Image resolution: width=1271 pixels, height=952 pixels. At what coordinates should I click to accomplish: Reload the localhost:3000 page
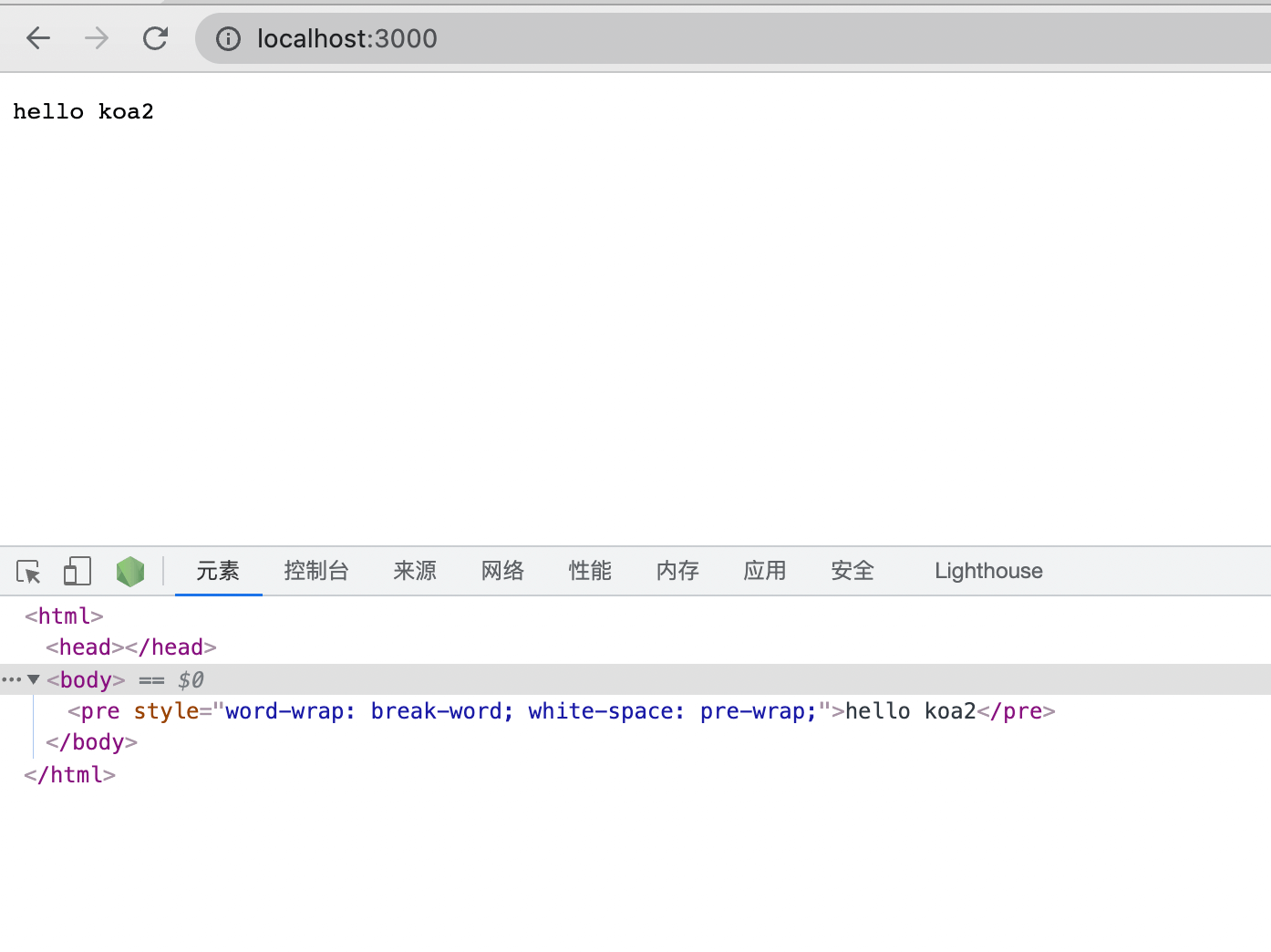[x=155, y=38]
